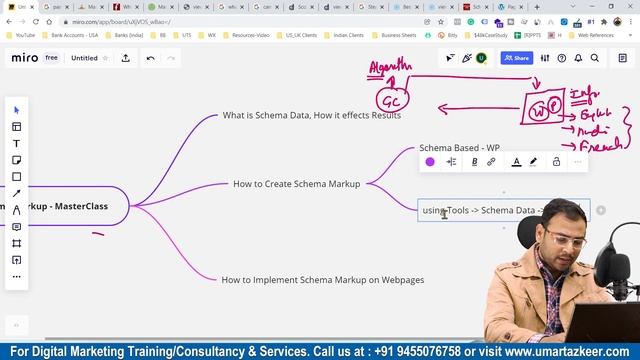Open the miro logo home link
The image size is (640, 360).
coord(25,58)
